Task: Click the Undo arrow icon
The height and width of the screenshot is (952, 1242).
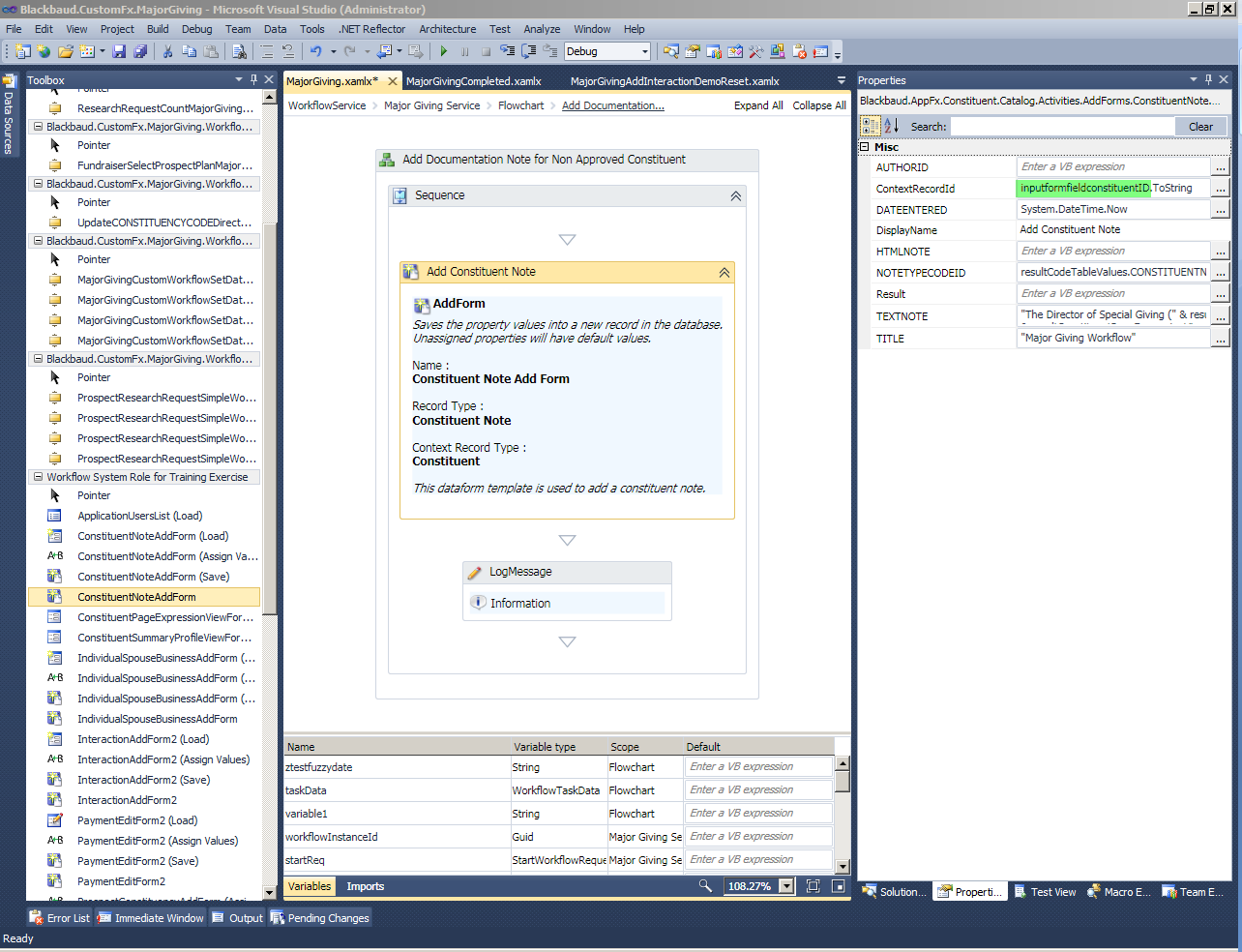Action: (x=315, y=51)
